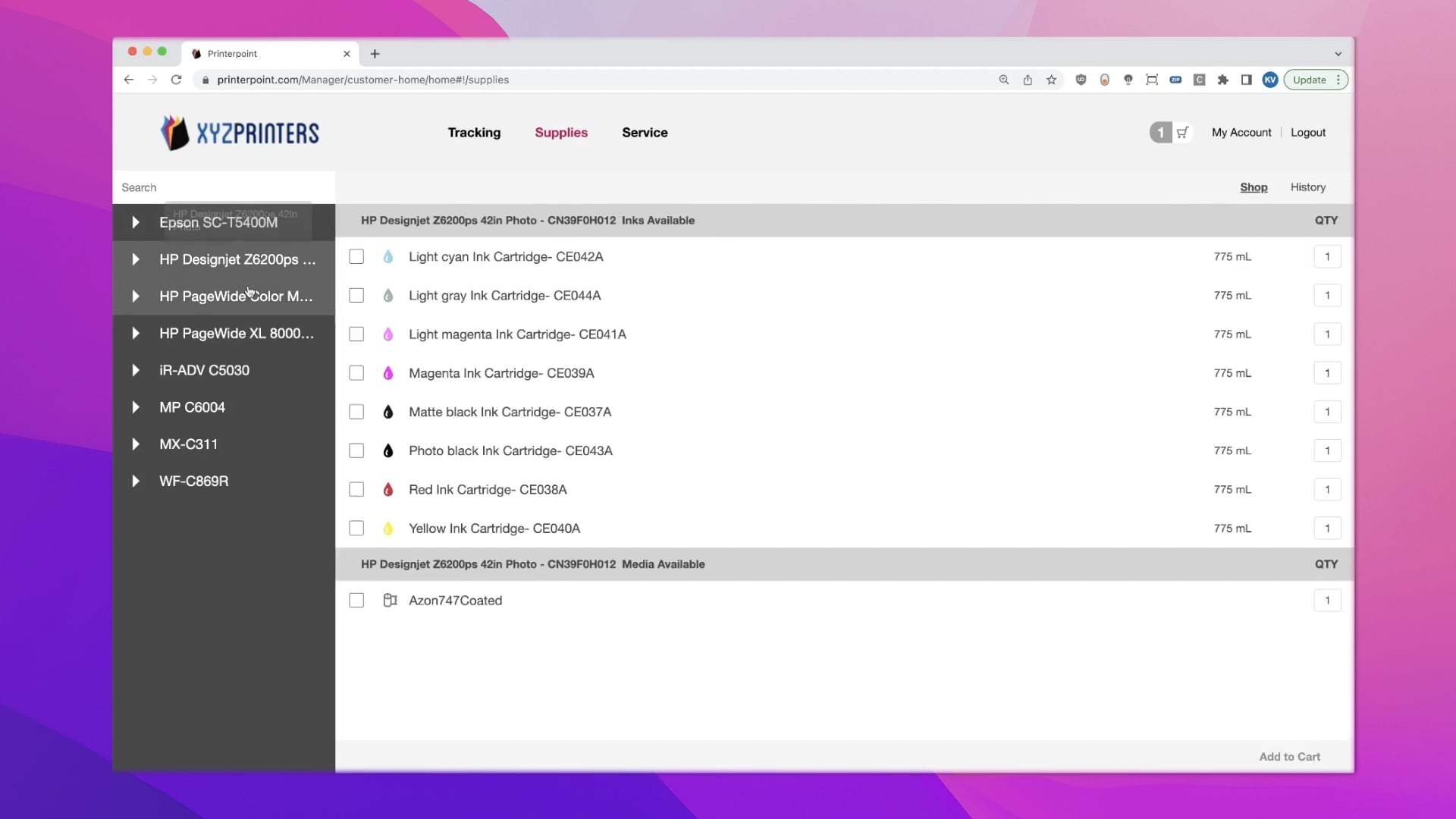Open the browser extensions puzzle menu
This screenshot has height=819, width=1456.
tap(1223, 80)
